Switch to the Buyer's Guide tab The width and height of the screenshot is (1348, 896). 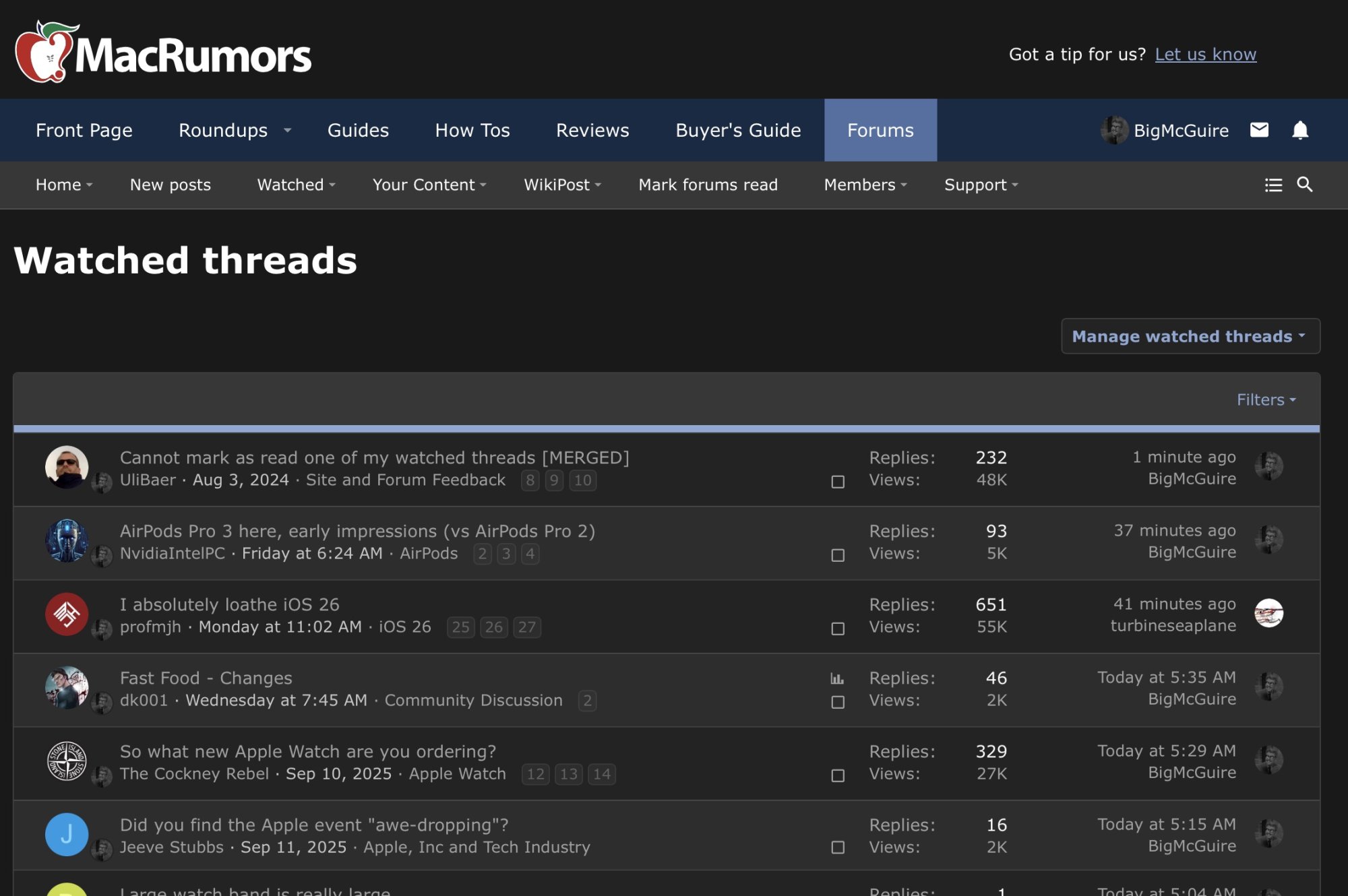[738, 130]
